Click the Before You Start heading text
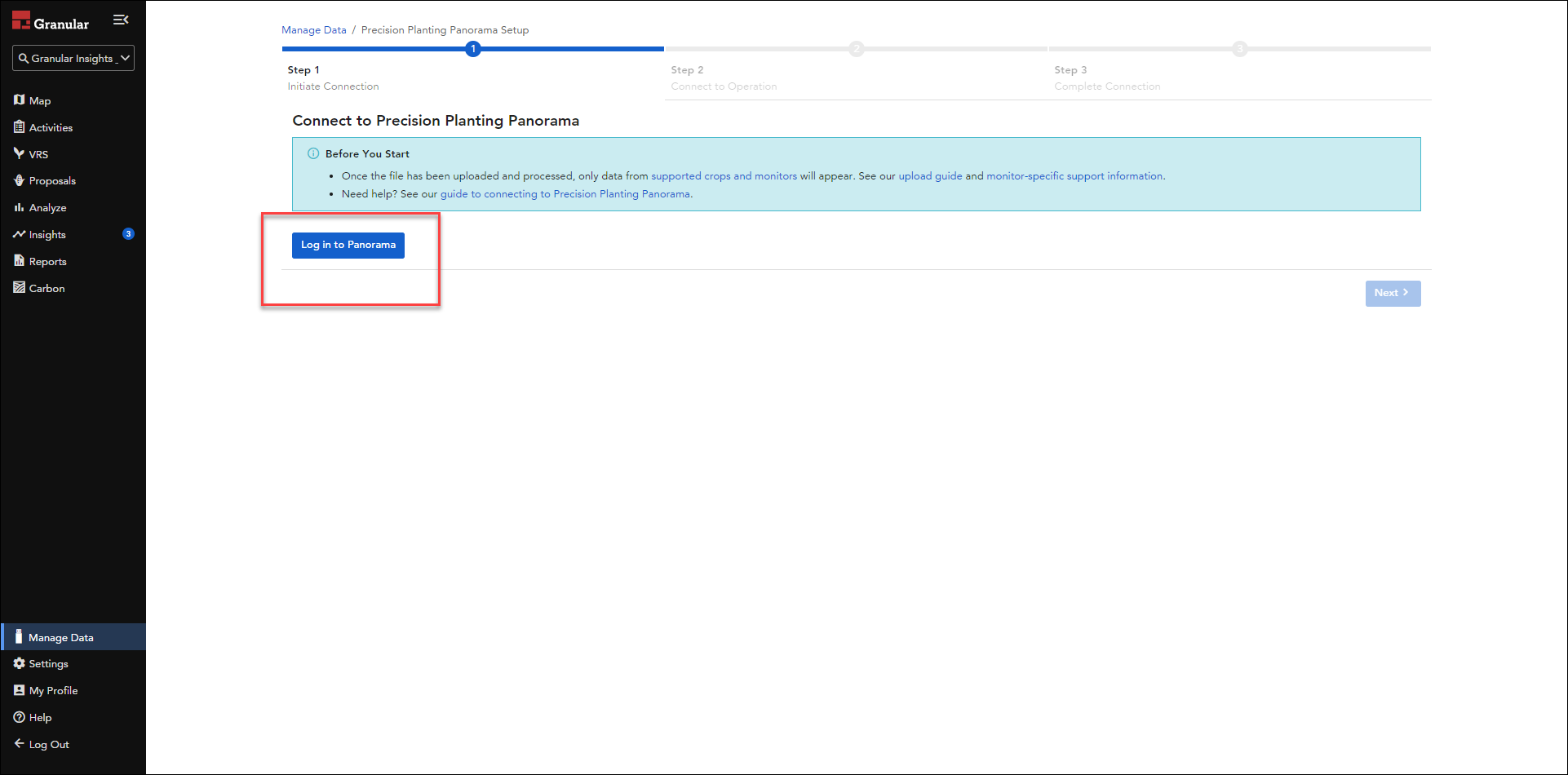This screenshot has height=775, width=1568. pos(367,153)
